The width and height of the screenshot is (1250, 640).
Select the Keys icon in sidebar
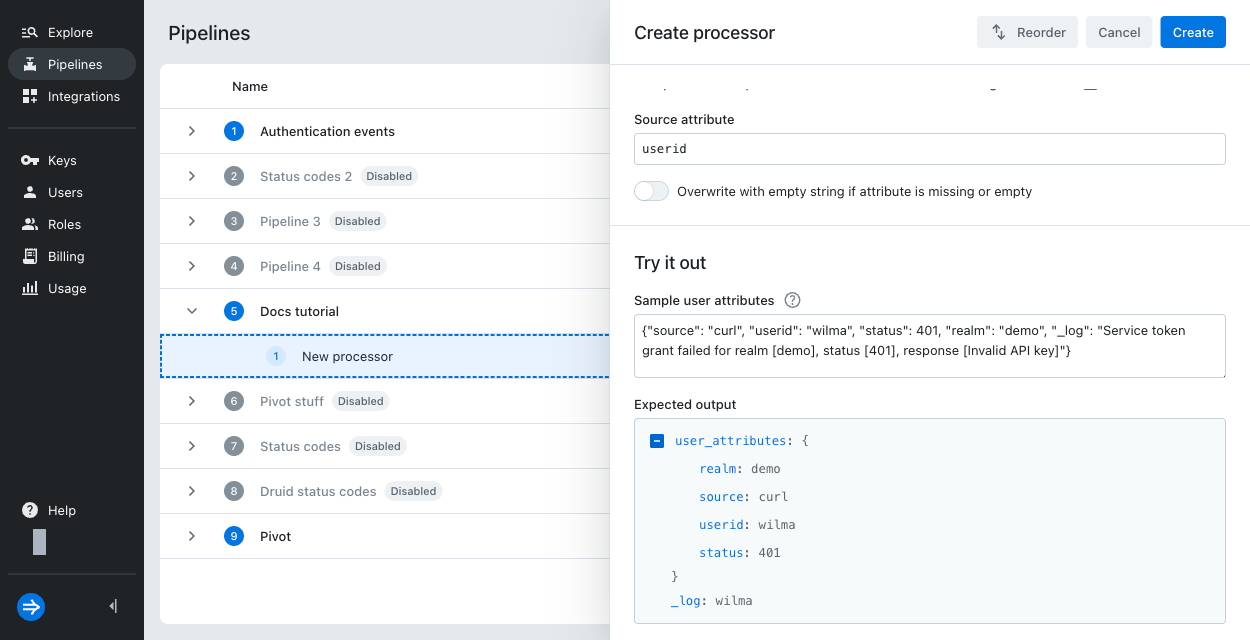pyautogui.click(x=31, y=160)
